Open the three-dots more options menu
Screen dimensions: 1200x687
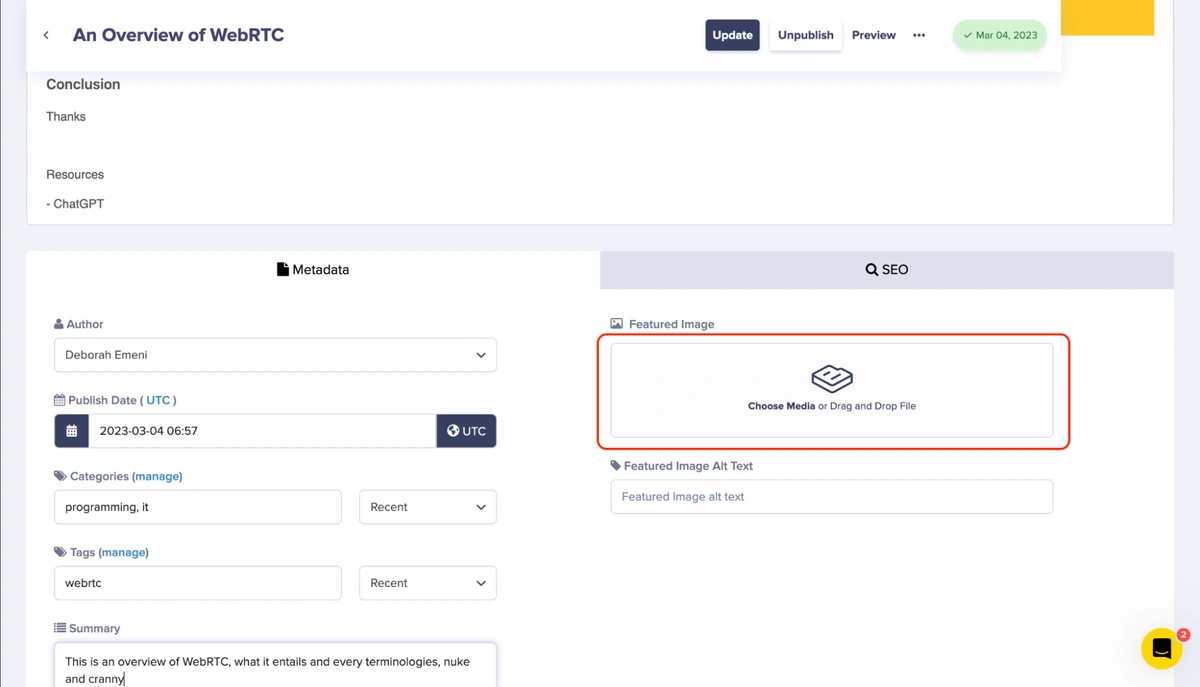918,35
